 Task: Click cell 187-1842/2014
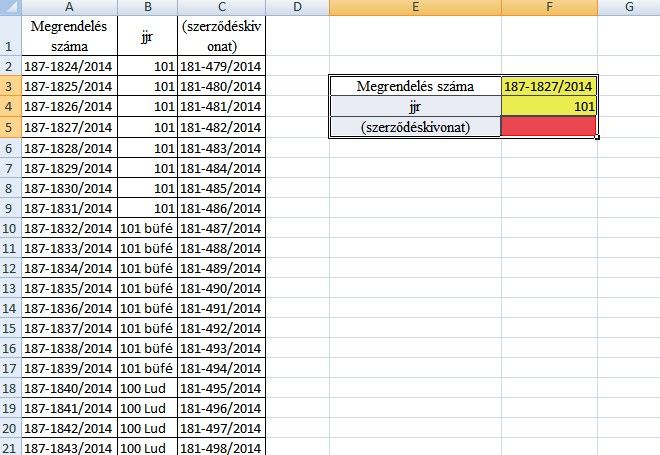pos(69,428)
